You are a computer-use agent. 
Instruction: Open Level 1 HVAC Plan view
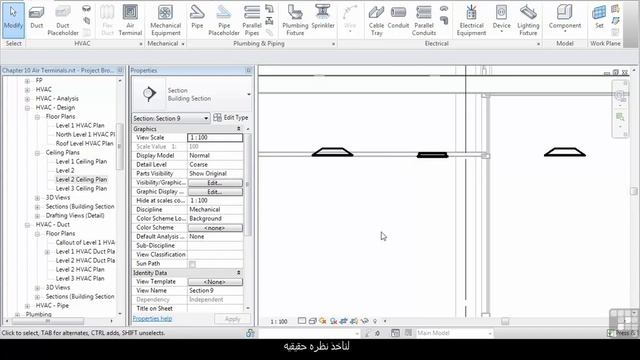(80, 126)
